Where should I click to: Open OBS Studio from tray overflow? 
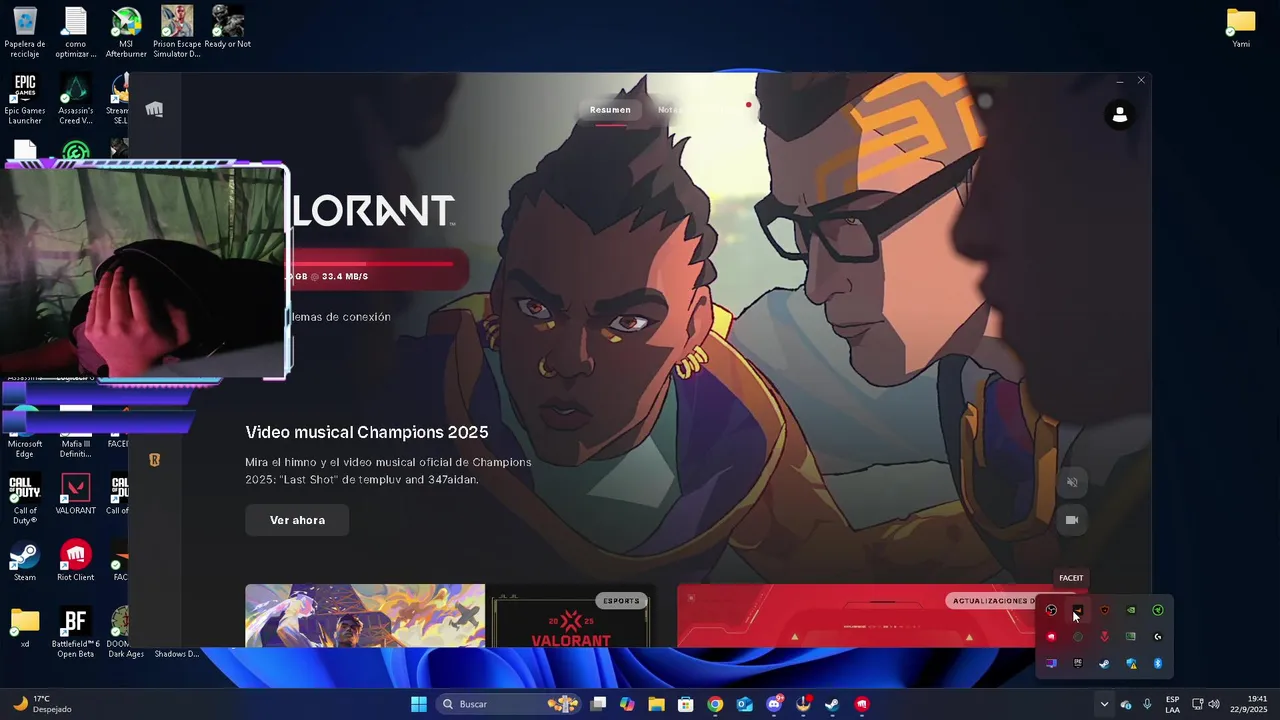click(x=1051, y=610)
